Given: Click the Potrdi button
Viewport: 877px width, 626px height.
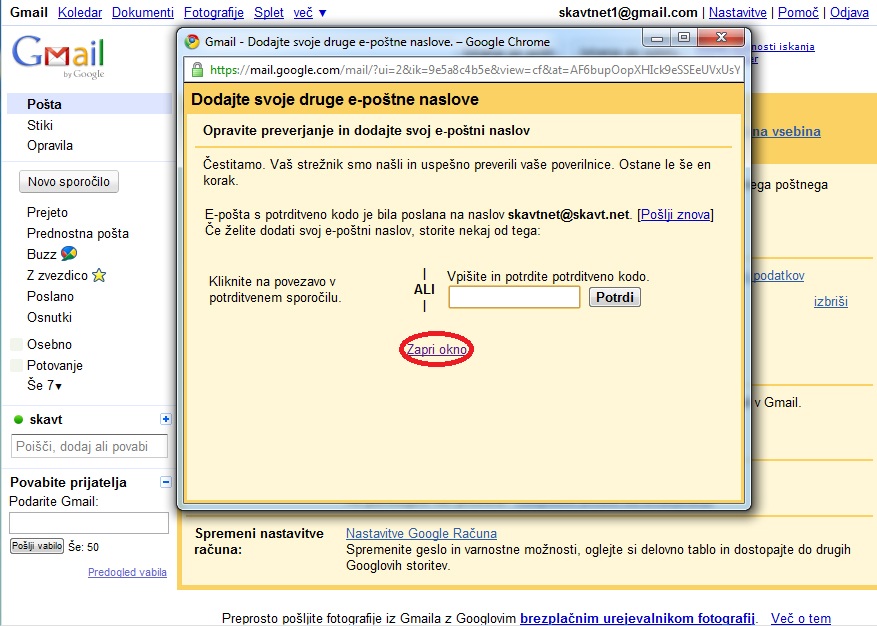Looking at the screenshot, I should [615, 297].
